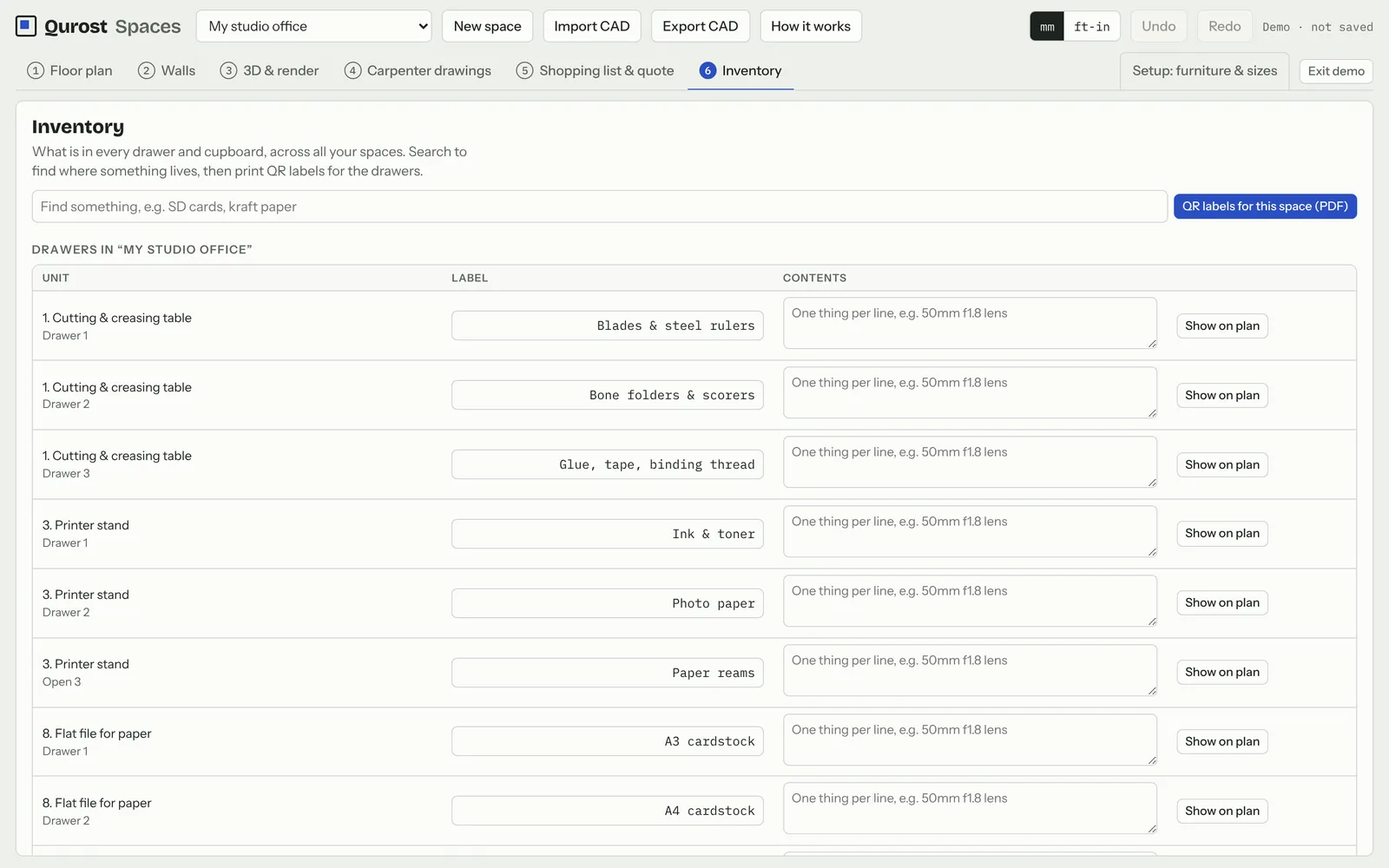
Task: Edit the Bone folders & scorers label
Action: coord(608,395)
